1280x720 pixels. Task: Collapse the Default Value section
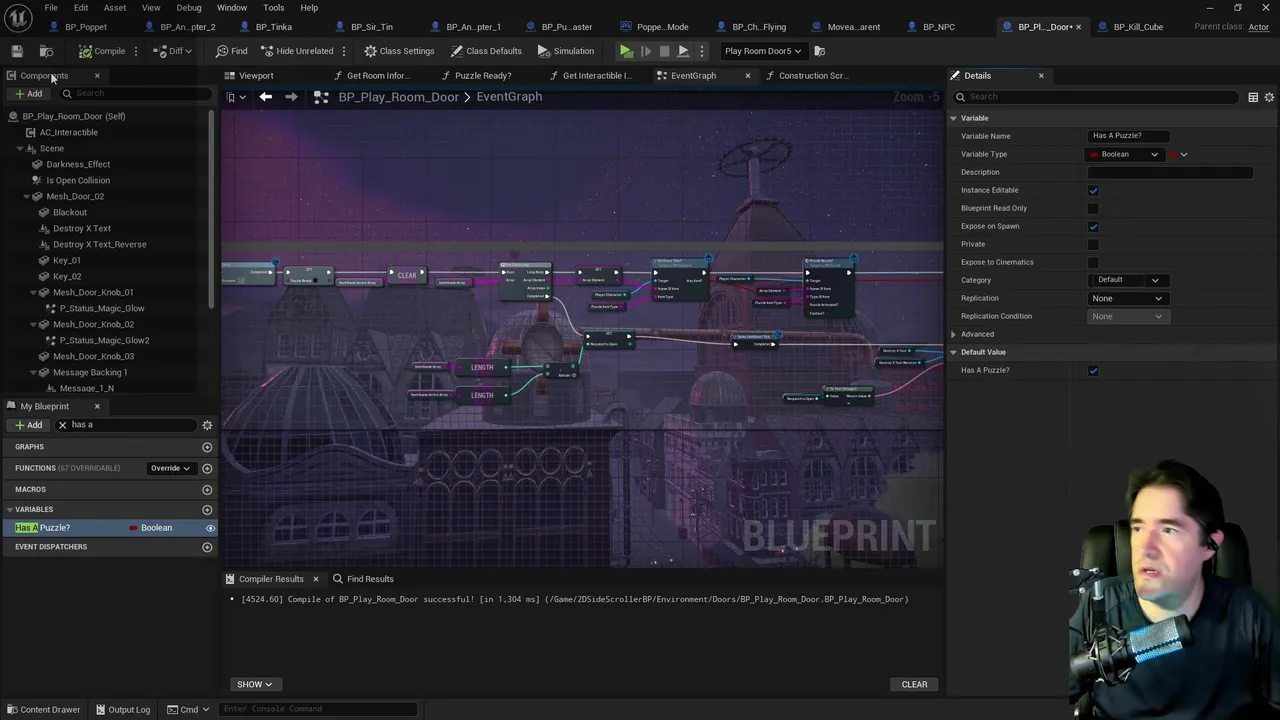953,352
